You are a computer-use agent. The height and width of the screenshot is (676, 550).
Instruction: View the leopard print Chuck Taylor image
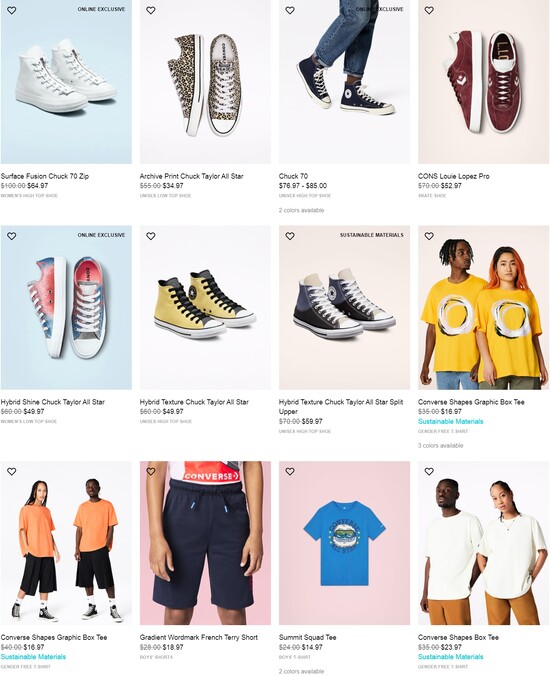(x=205, y=82)
